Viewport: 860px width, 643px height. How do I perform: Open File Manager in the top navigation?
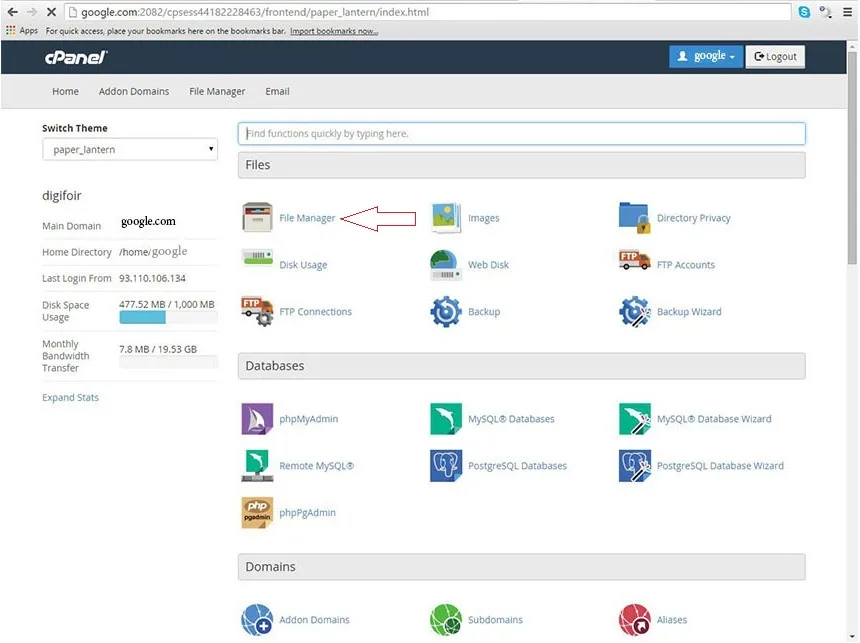(x=217, y=91)
